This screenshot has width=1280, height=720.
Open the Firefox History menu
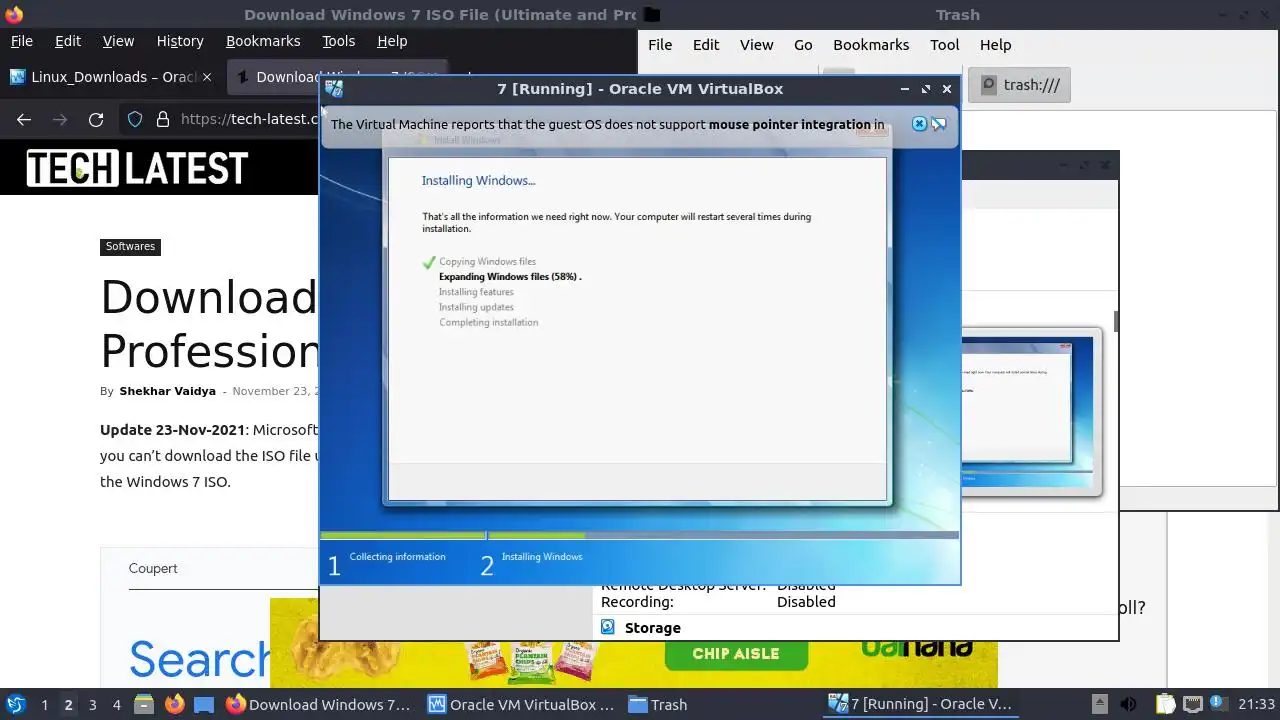tap(180, 41)
